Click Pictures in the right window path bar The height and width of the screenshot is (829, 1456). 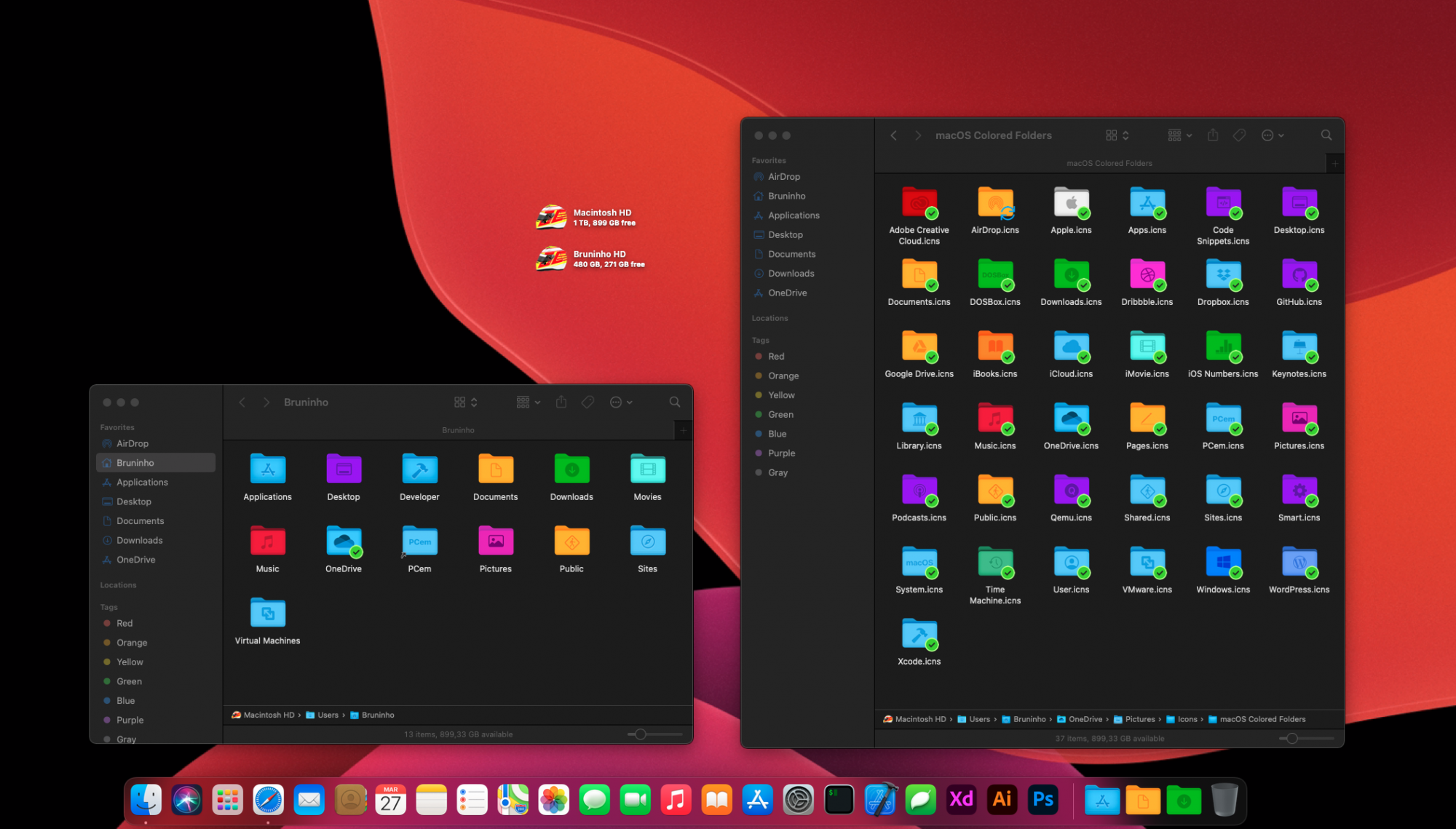click(1134, 719)
